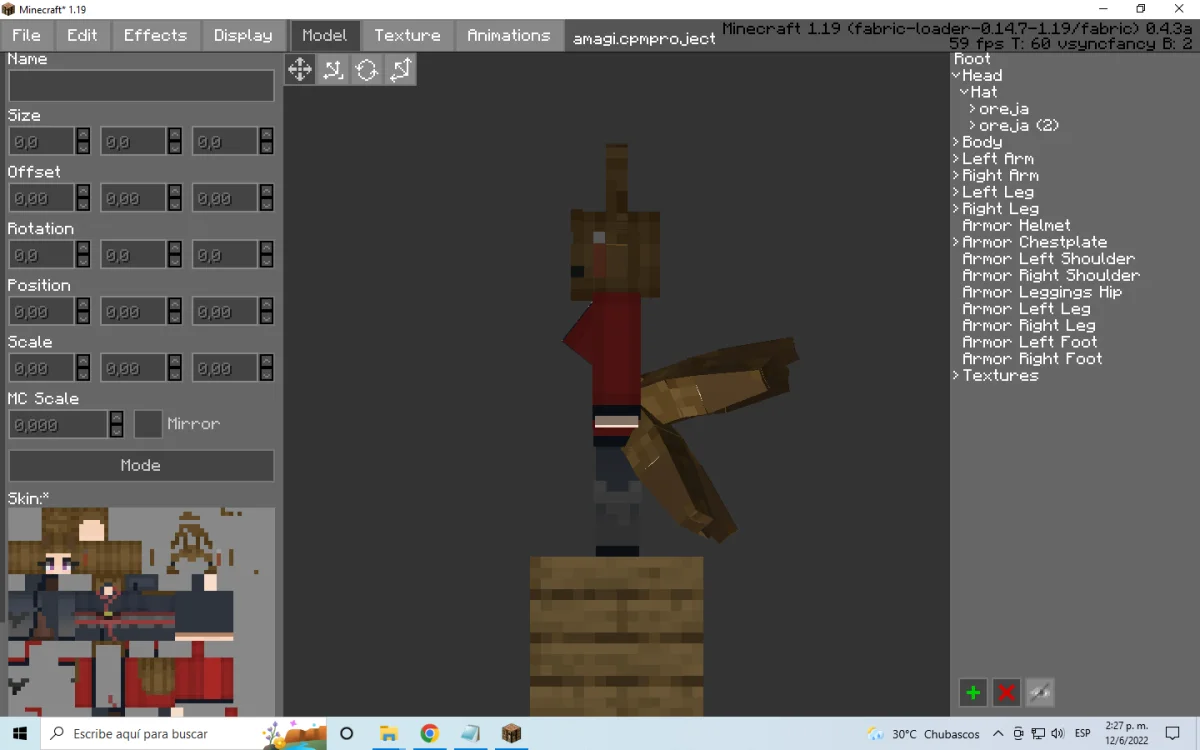Image resolution: width=1200 pixels, height=750 pixels.
Task: Open Google Chrome from the taskbar
Action: coord(429,733)
